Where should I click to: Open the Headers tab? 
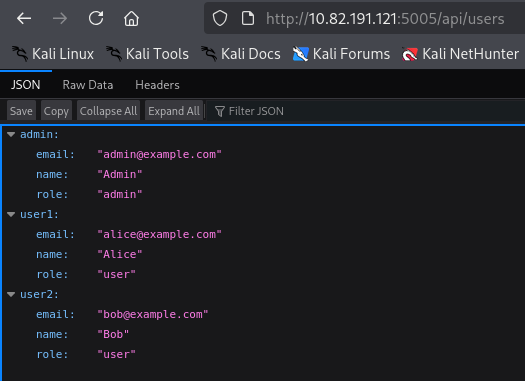click(157, 85)
